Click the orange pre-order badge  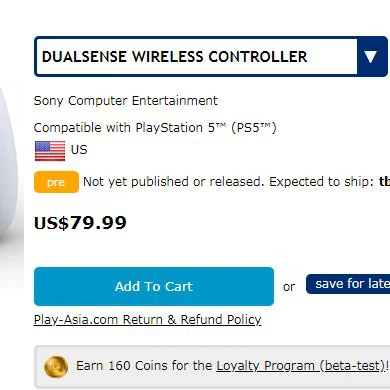pos(56,182)
